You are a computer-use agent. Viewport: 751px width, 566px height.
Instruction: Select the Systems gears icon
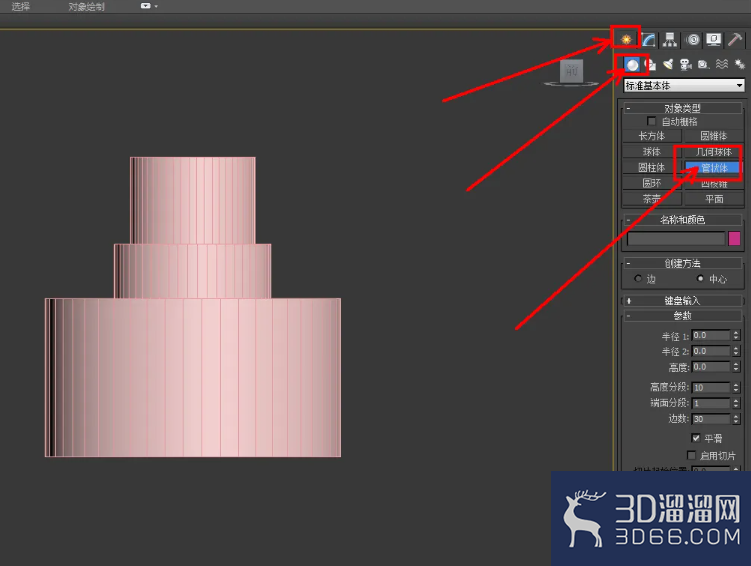click(740, 64)
